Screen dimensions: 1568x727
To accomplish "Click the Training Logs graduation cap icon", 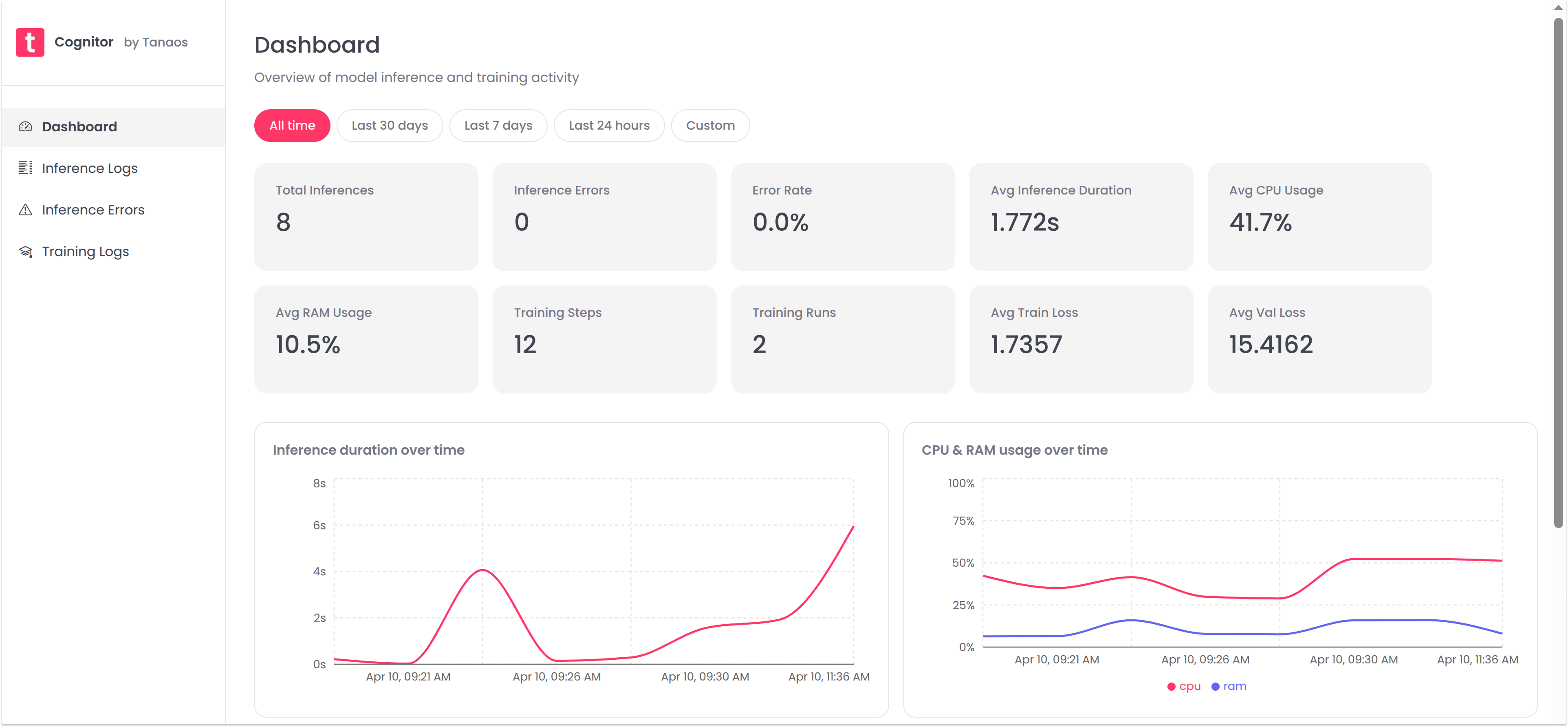I will click(x=25, y=252).
